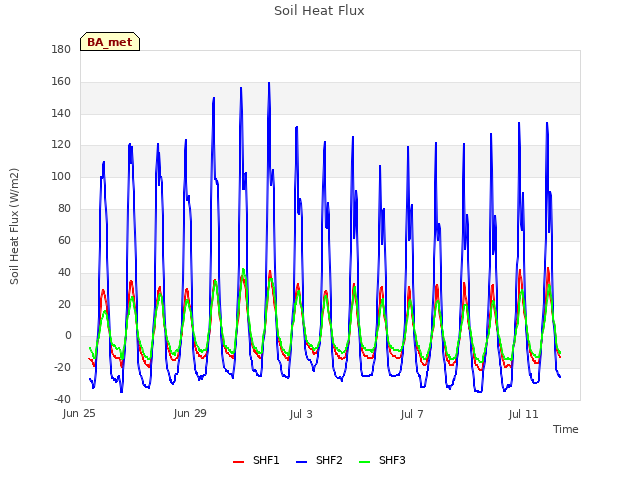Click the BA_met annotation label
The height and width of the screenshot is (480, 640).
click(110, 42)
